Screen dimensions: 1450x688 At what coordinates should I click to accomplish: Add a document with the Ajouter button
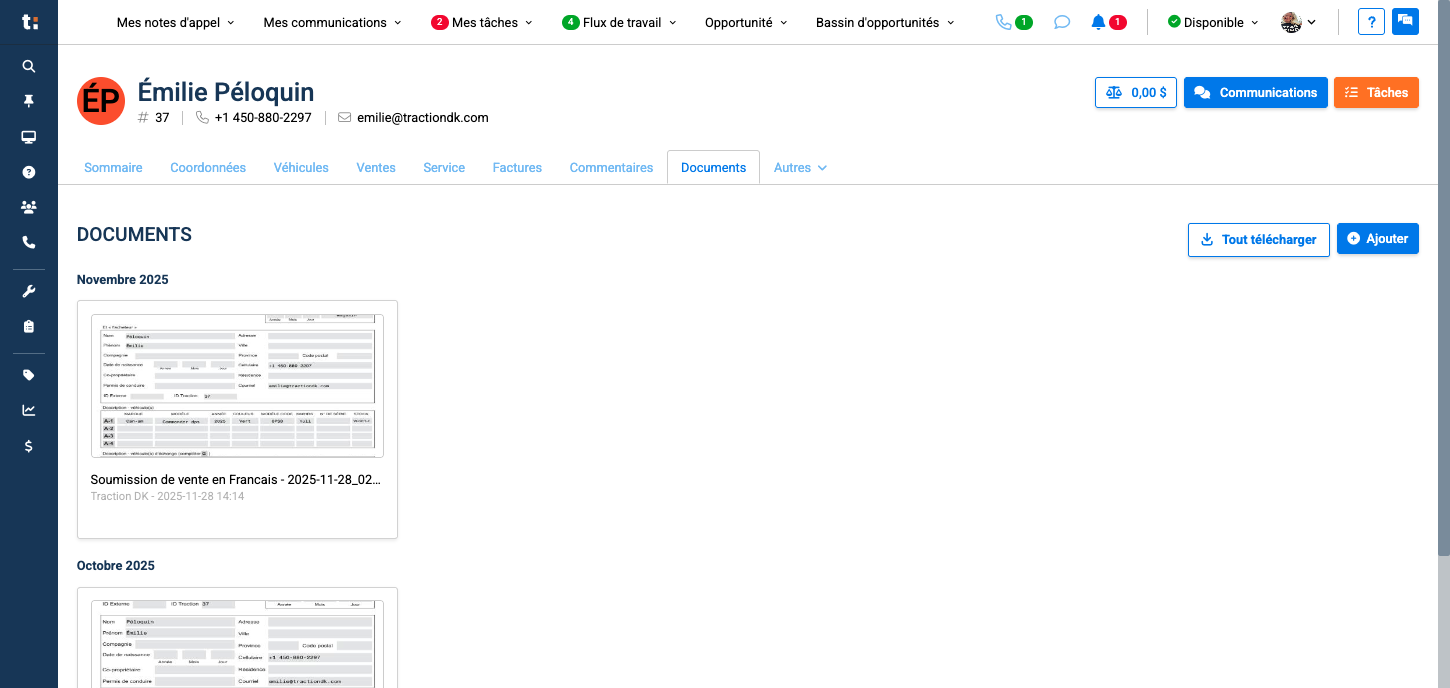[1377, 238]
